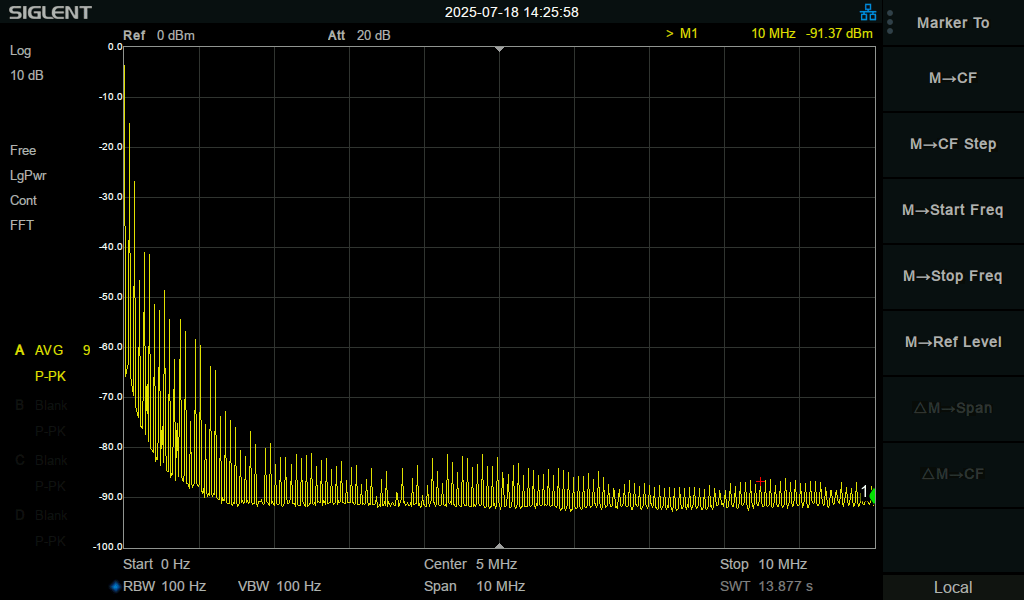Image resolution: width=1024 pixels, height=600 pixels.
Task: Click the Local status button
Action: 953,587
